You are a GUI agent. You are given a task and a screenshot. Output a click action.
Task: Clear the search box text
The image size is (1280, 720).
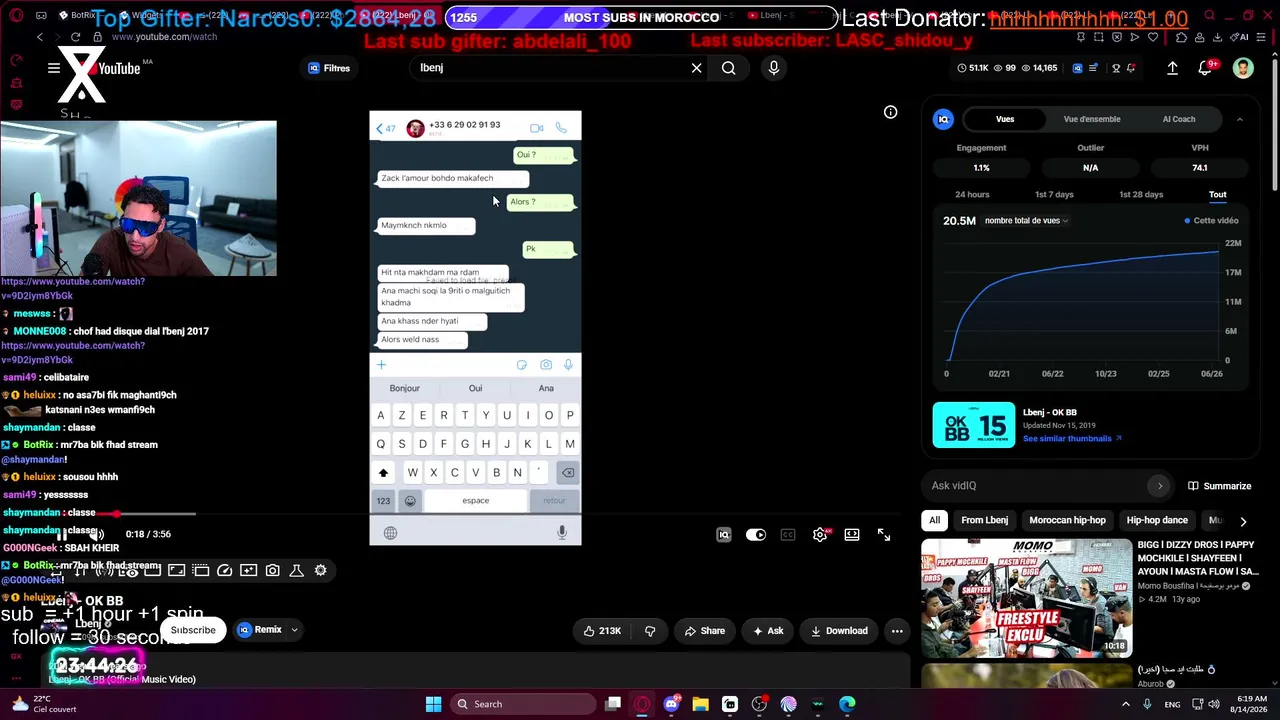pos(697,68)
